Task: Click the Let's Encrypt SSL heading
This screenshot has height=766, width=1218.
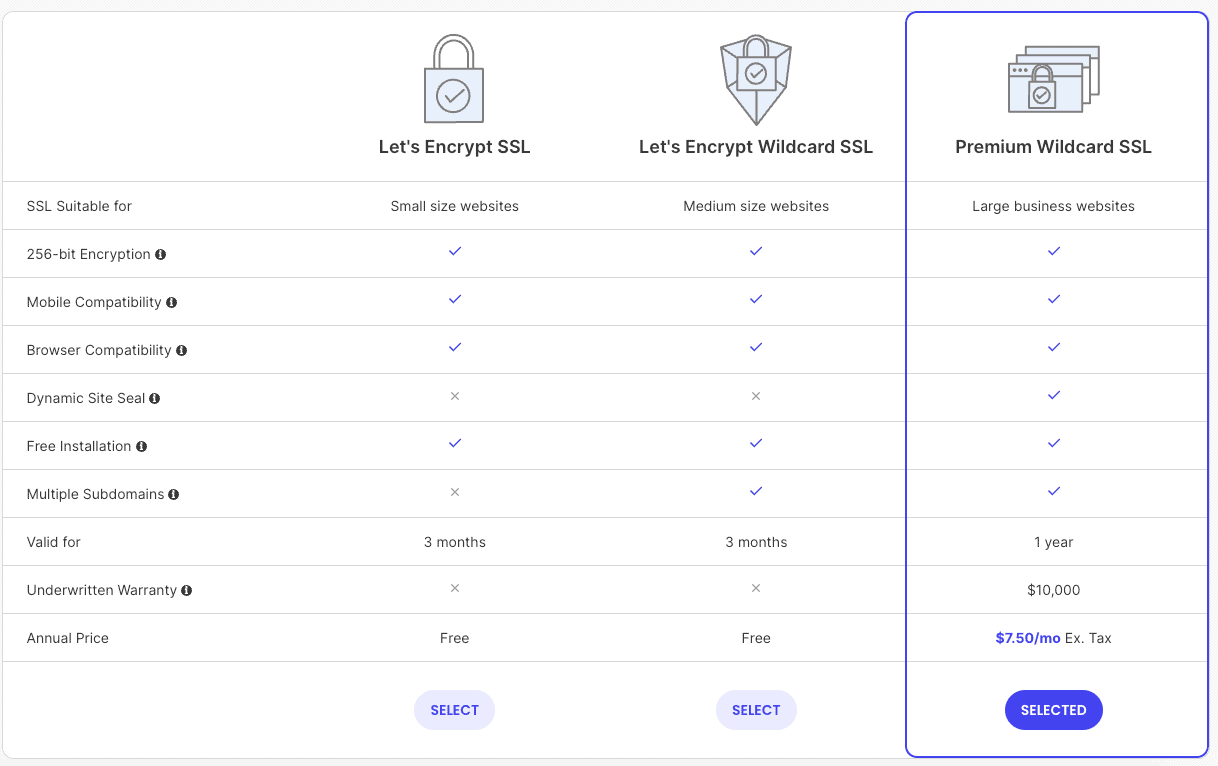Action: click(454, 147)
